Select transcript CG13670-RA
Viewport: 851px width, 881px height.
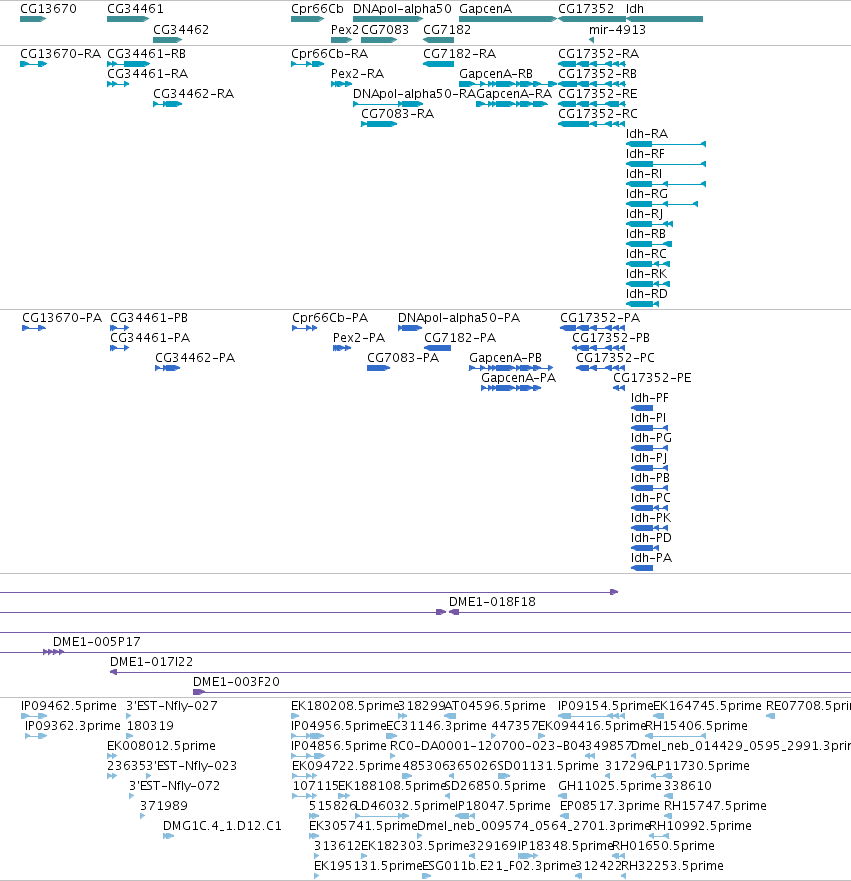33,64
